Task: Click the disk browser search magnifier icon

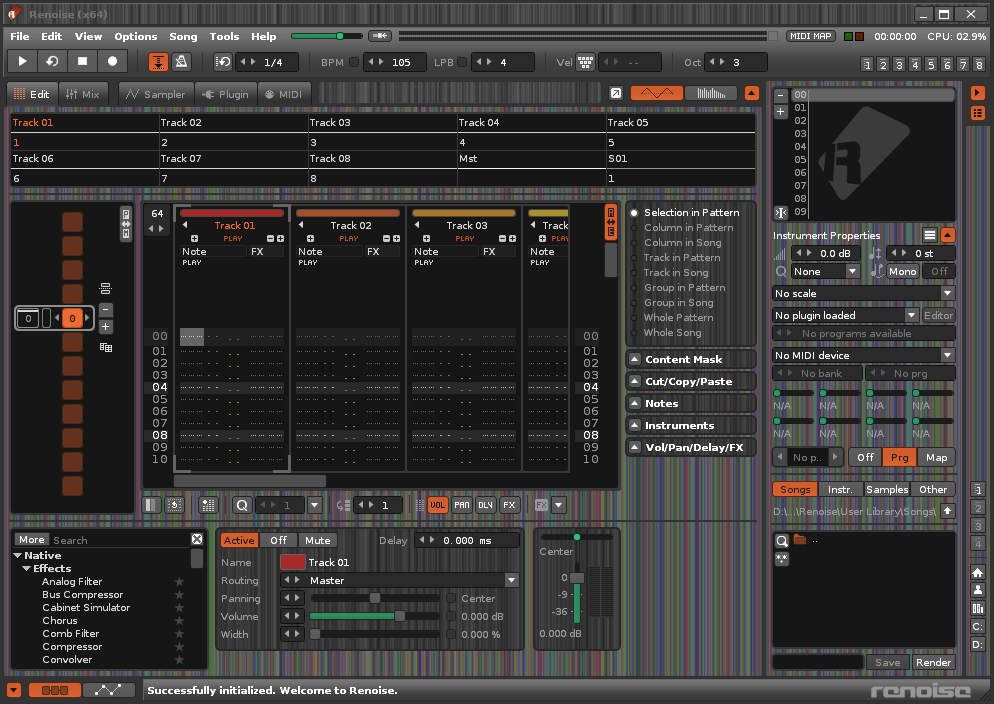Action: point(782,541)
